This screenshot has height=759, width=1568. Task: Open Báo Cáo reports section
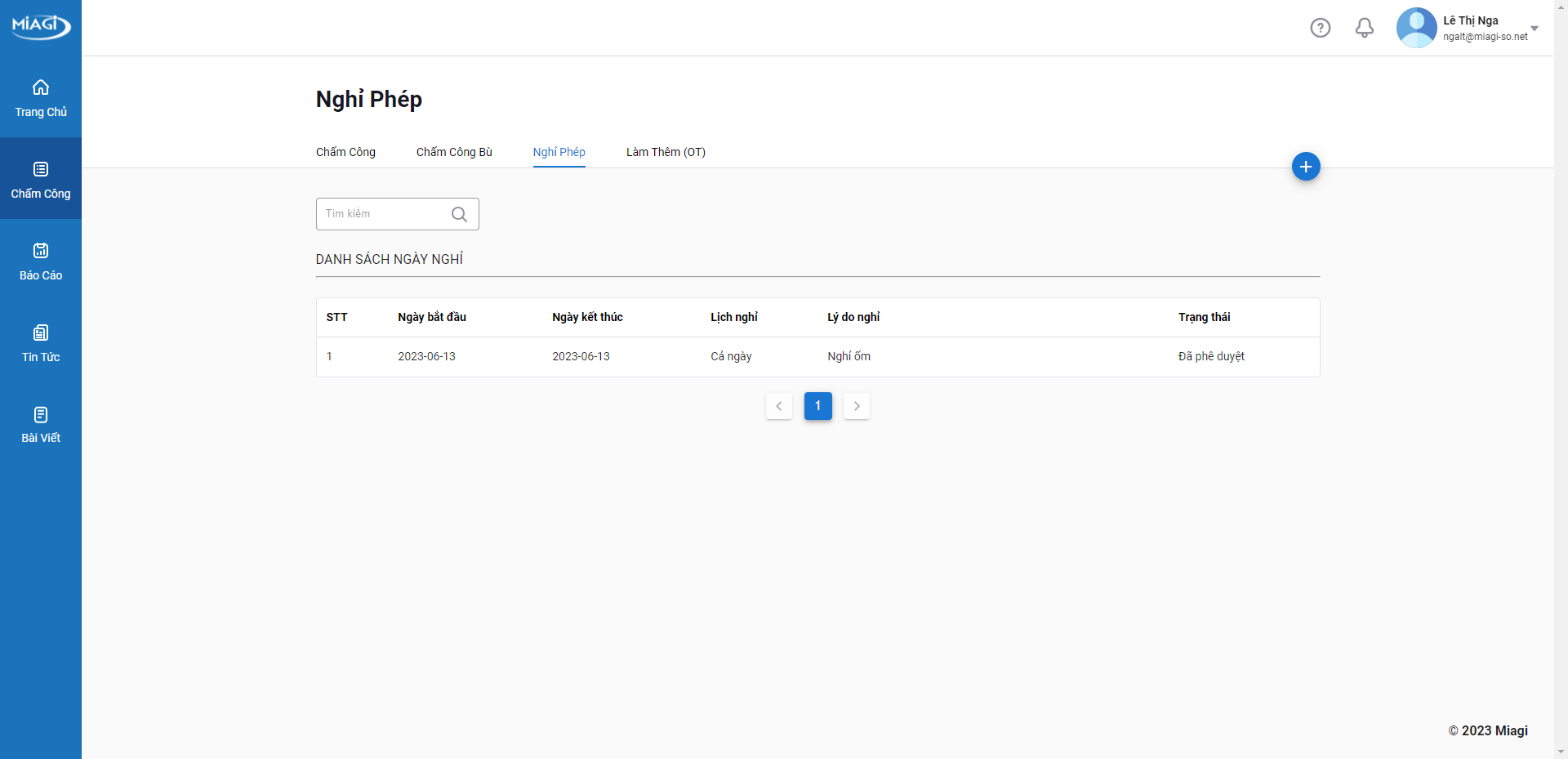pos(41,261)
